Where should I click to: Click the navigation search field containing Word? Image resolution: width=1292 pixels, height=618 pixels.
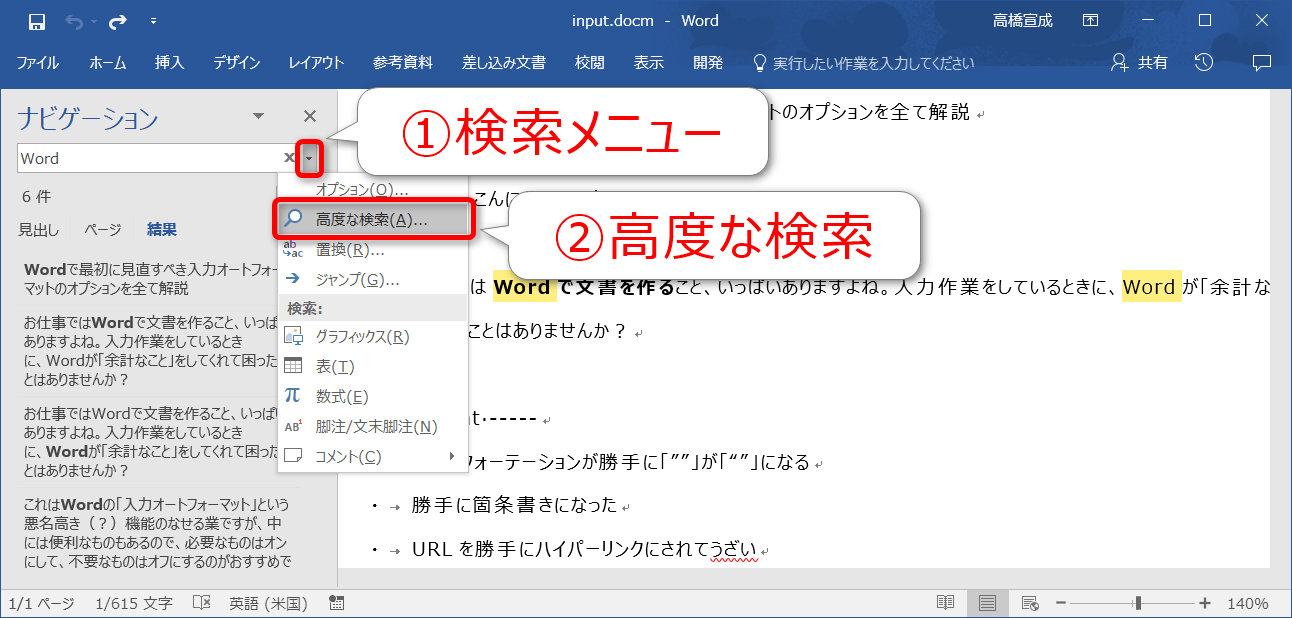[x=150, y=158]
